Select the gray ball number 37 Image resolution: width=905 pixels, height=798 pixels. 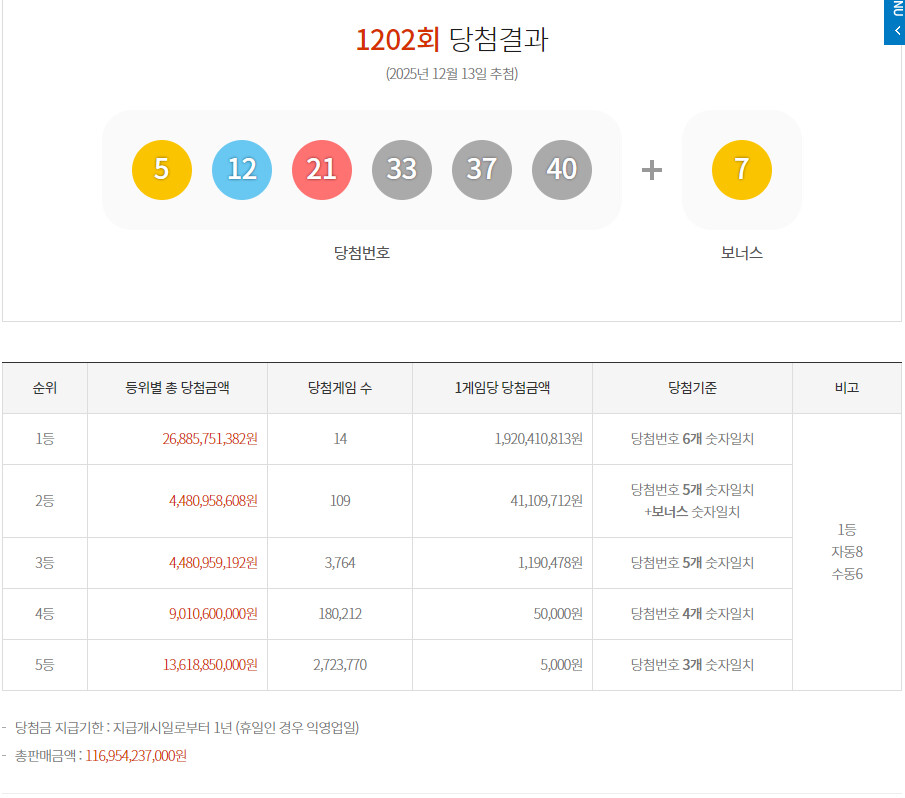point(481,170)
